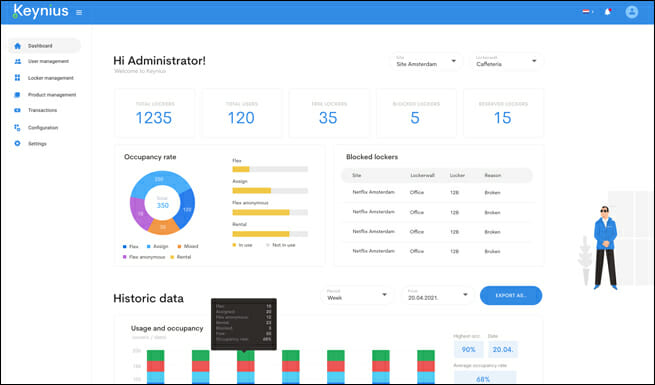Viewport: 655px width, 385px height.
Task: Open the language flag selector
Action: click(x=587, y=12)
